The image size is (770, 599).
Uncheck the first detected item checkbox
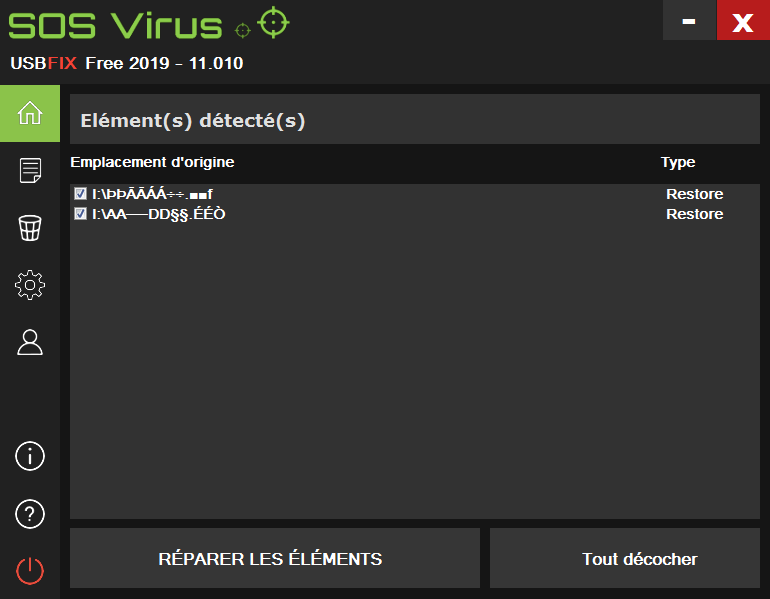(81, 194)
